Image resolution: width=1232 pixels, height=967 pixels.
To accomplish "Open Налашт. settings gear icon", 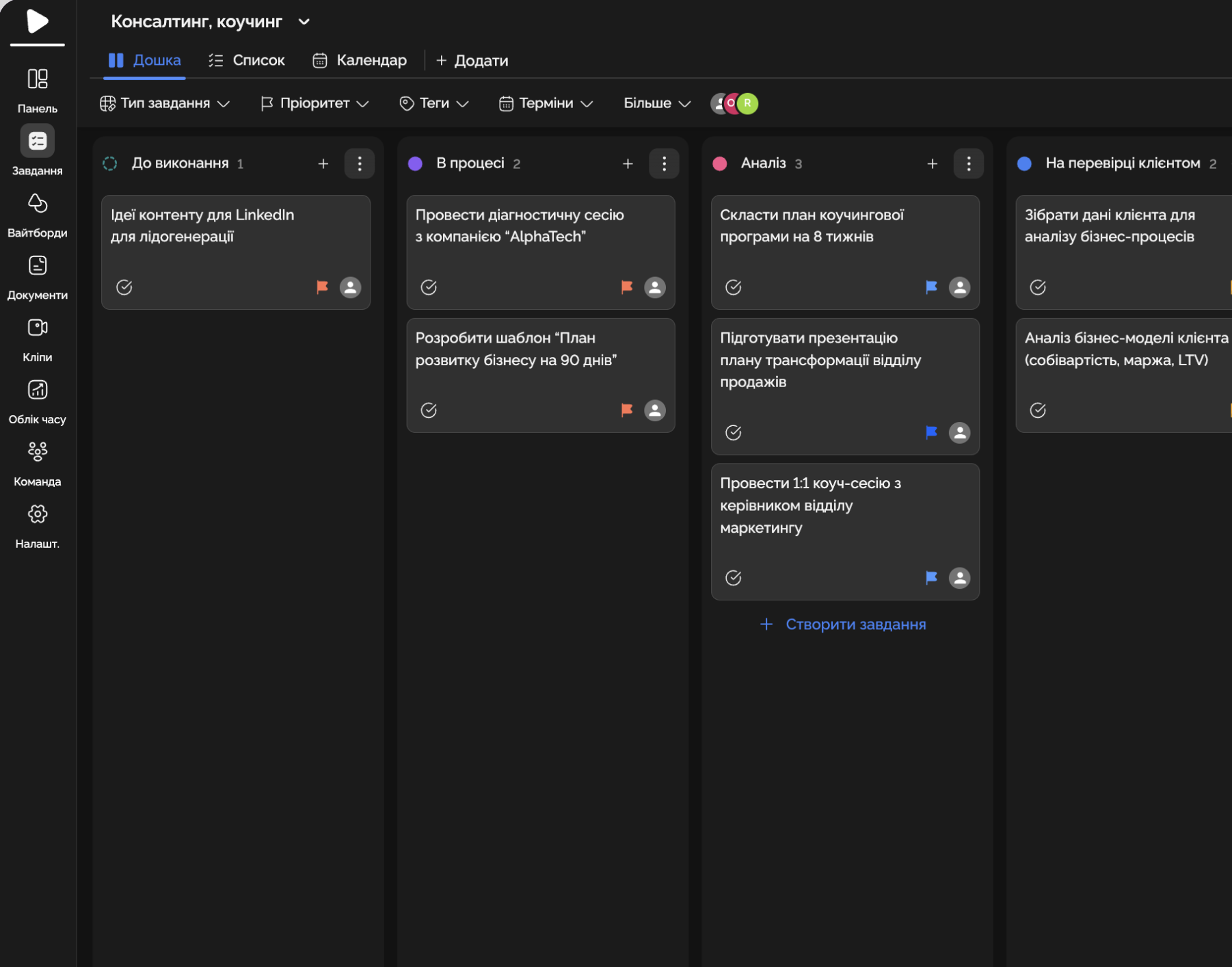I will coord(37,514).
